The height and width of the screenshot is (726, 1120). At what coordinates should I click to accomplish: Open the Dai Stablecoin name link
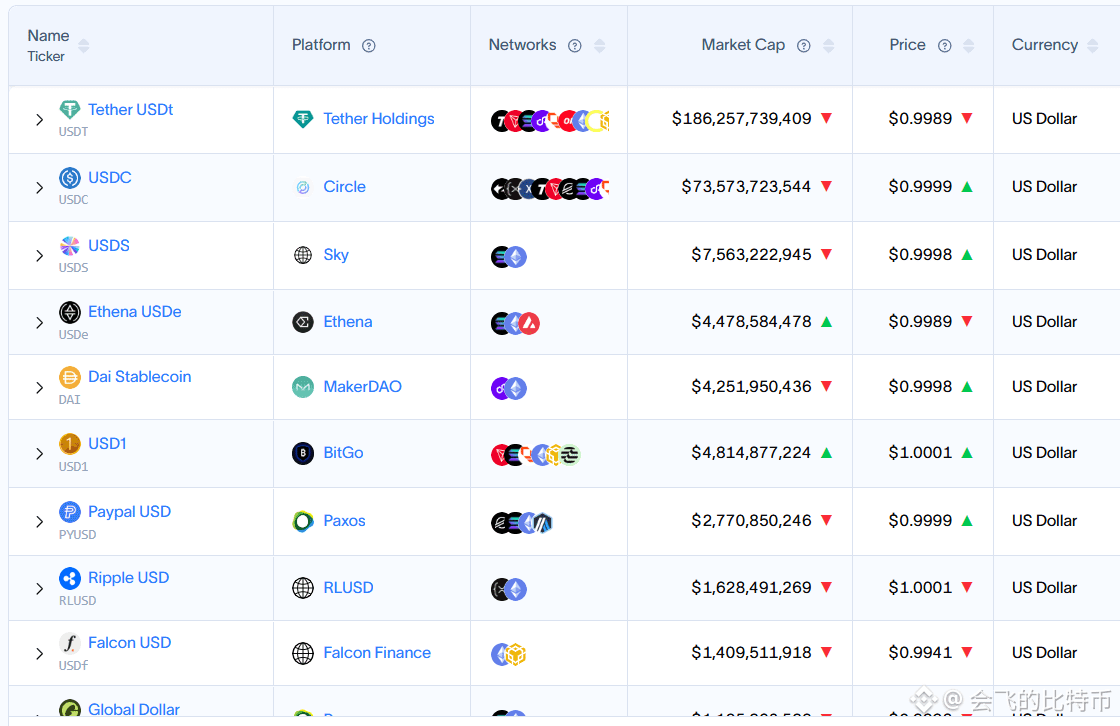140,377
